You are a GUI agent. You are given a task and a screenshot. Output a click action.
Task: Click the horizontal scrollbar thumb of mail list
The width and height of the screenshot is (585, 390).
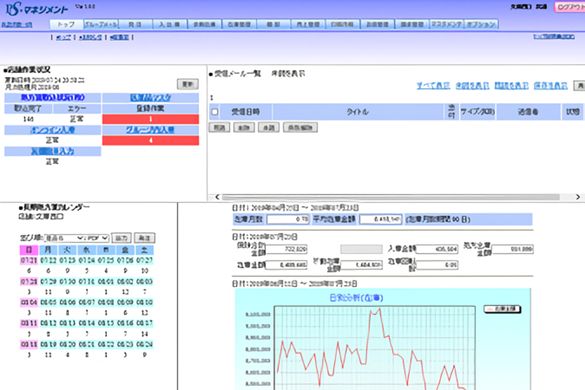point(391,197)
